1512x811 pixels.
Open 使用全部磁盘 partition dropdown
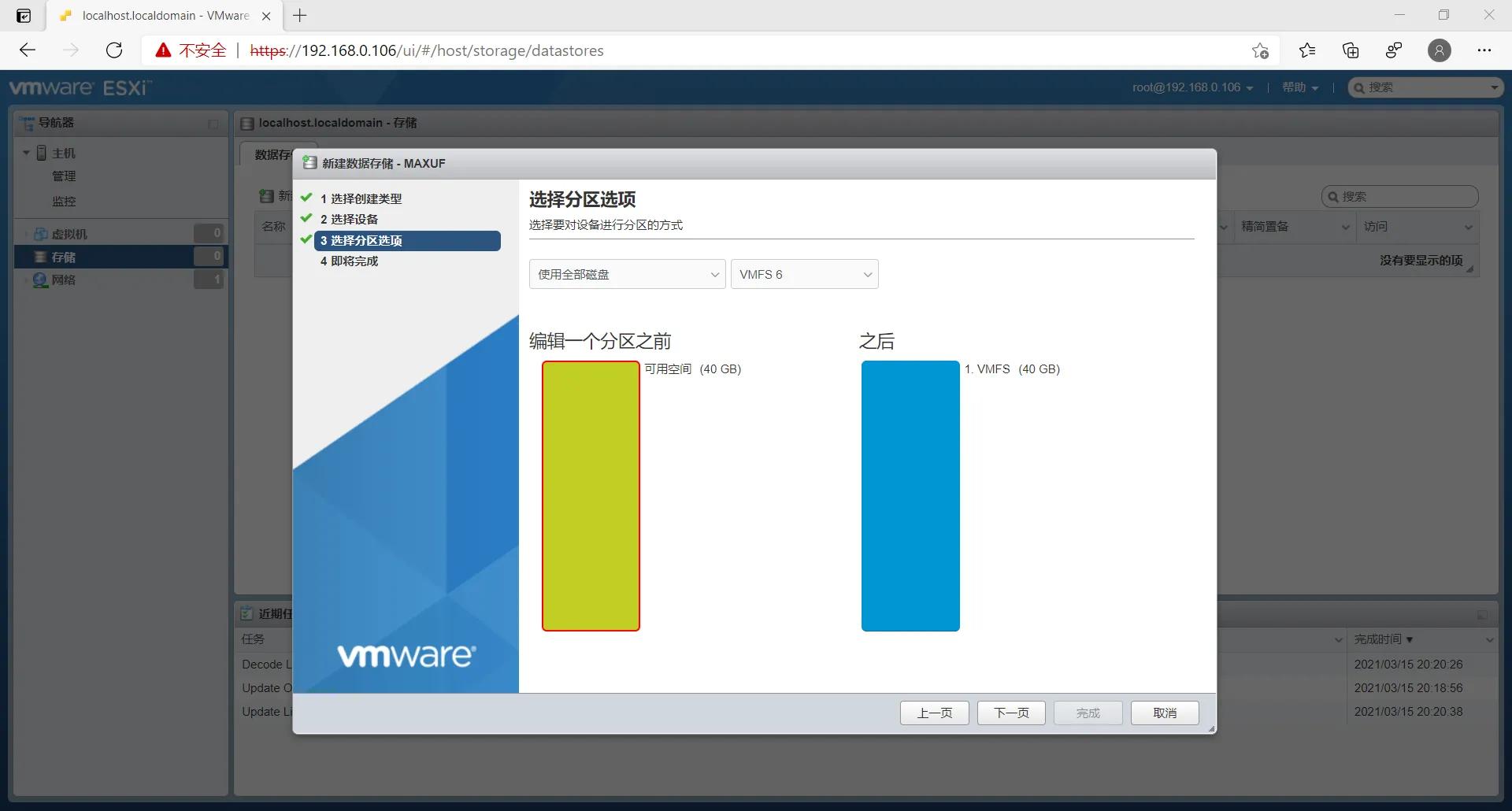pyautogui.click(x=627, y=274)
